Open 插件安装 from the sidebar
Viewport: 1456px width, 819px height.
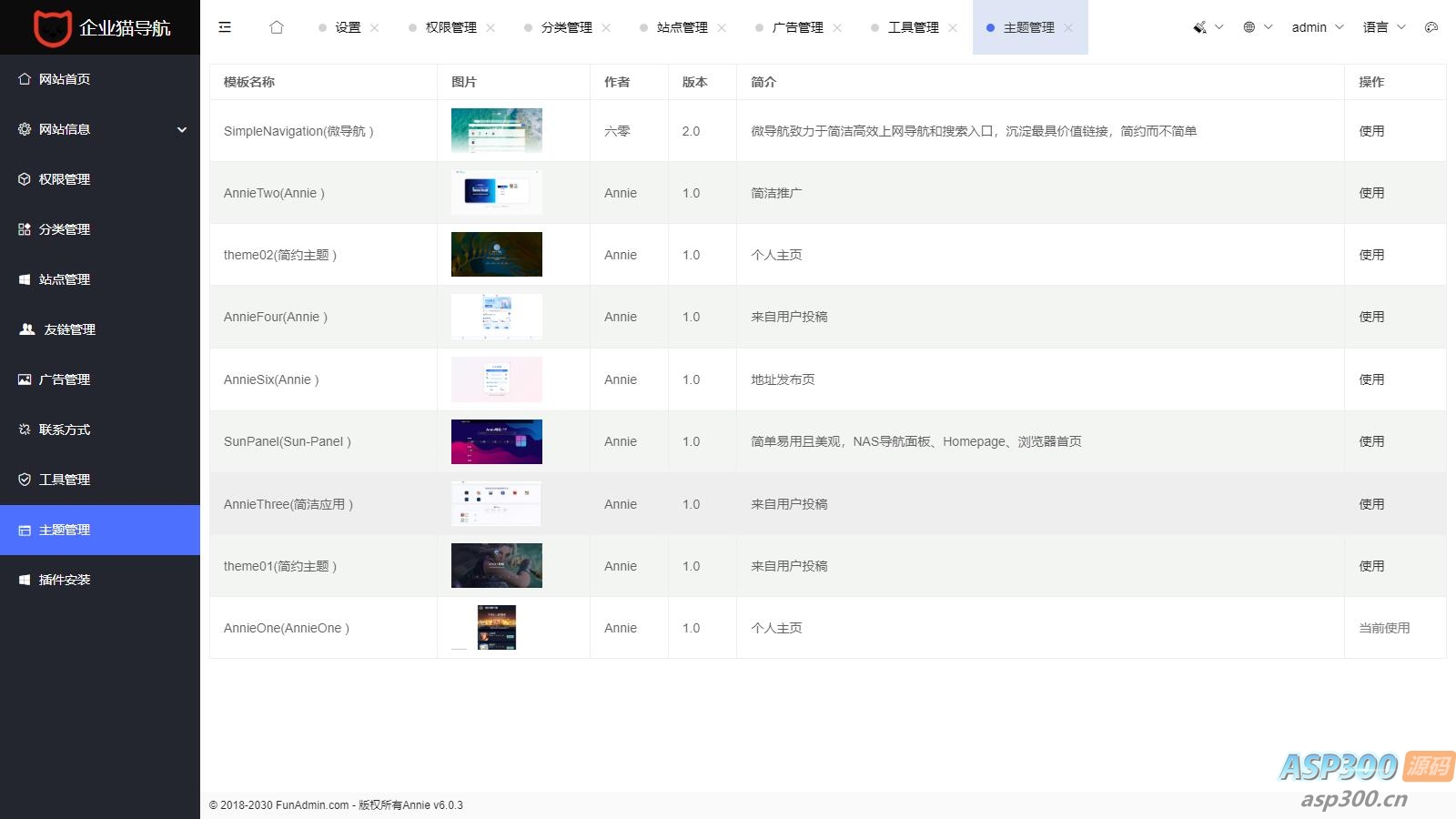(x=64, y=580)
